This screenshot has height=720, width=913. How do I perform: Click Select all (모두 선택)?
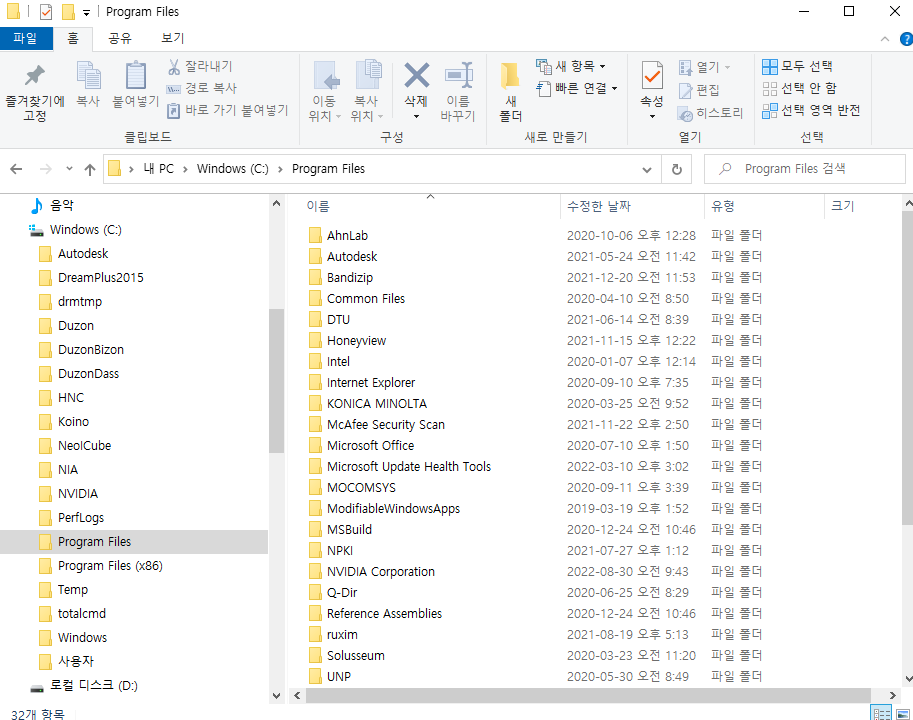[797, 66]
